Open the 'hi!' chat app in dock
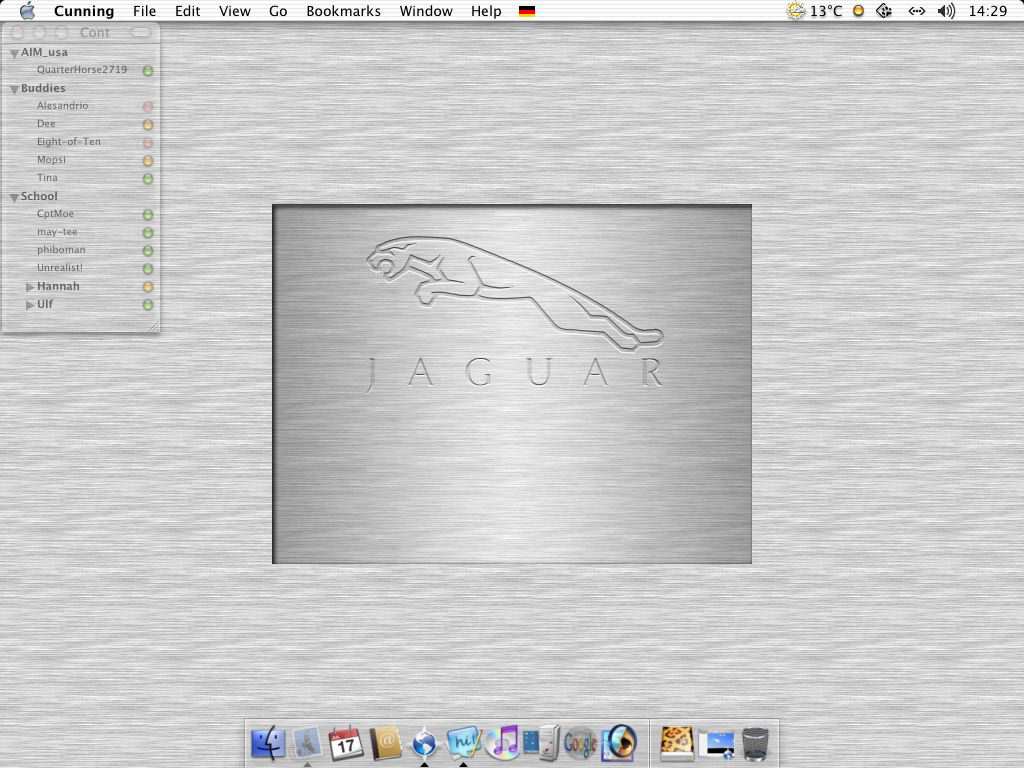Viewport: 1024px width, 768px height. click(x=463, y=743)
